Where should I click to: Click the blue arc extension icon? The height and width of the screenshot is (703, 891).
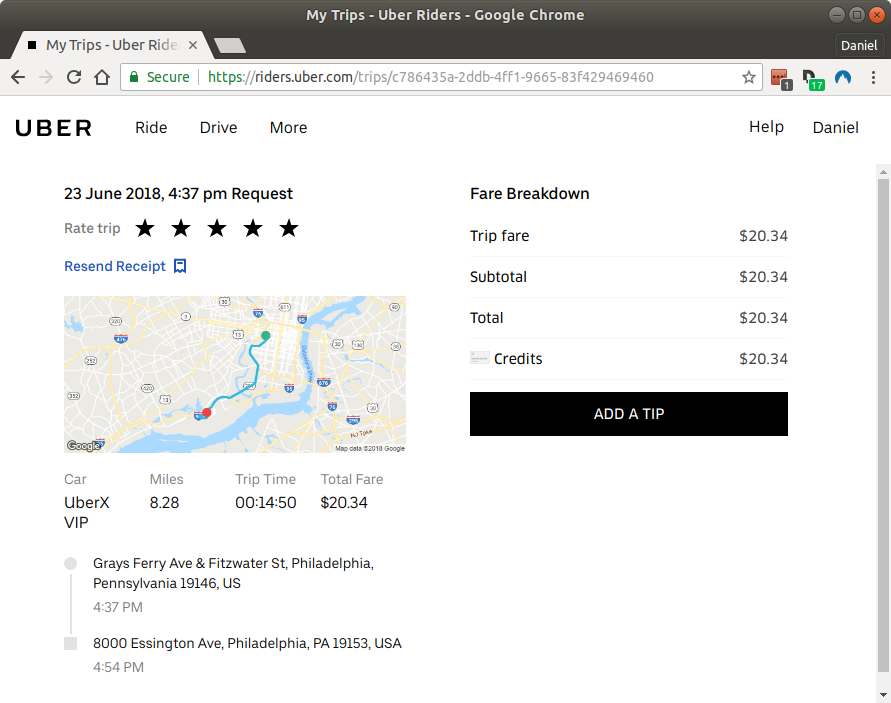click(843, 77)
